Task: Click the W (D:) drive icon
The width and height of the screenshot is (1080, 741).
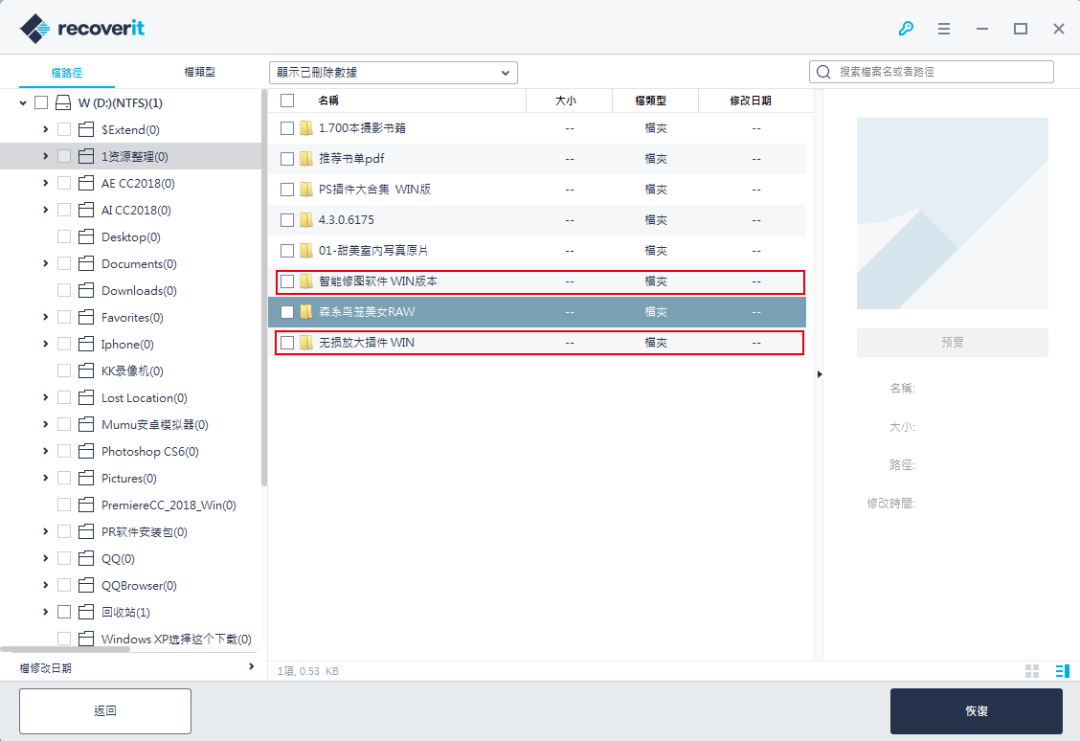Action: pyautogui.click(x=63, y=103)
